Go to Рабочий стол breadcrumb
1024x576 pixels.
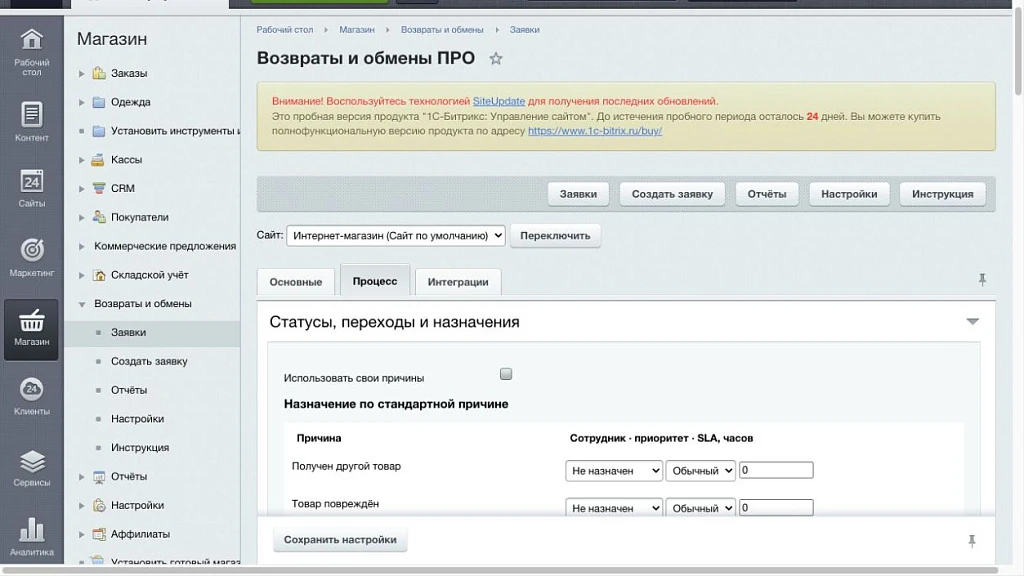(x=285, y=30)
